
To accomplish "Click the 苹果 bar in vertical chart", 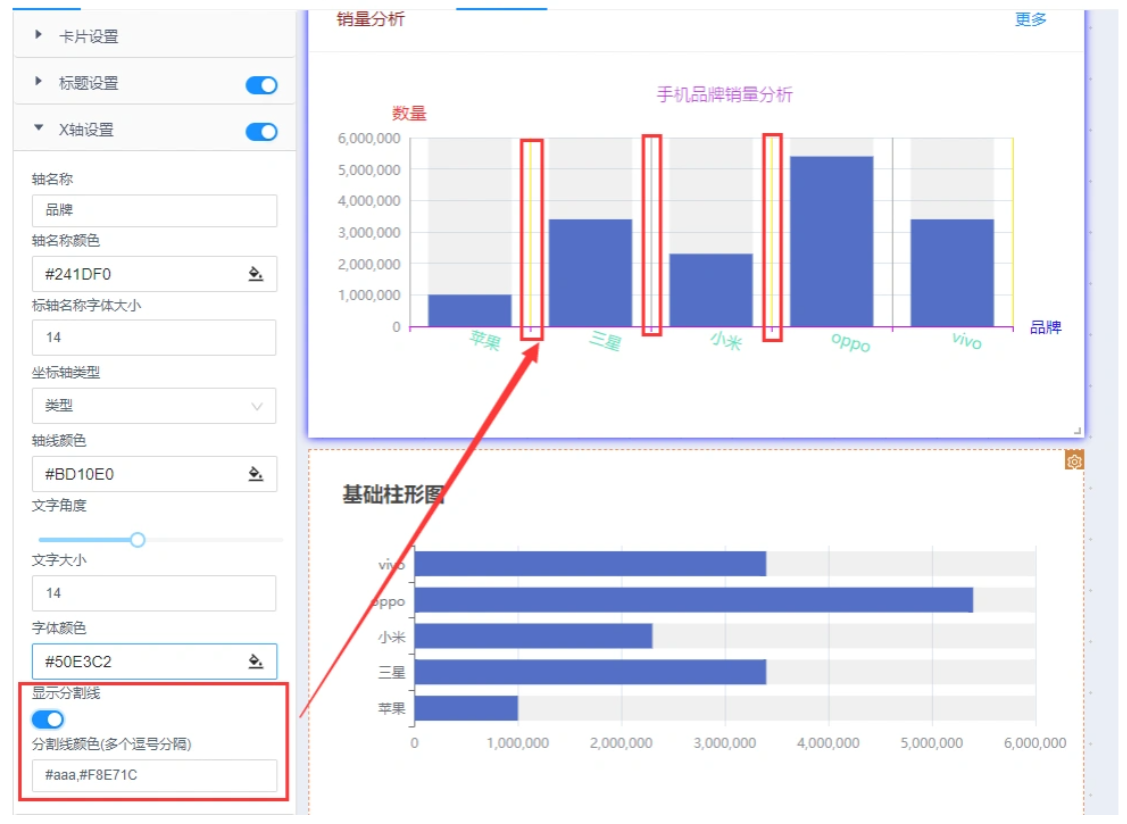I will [x=469, y=311].
